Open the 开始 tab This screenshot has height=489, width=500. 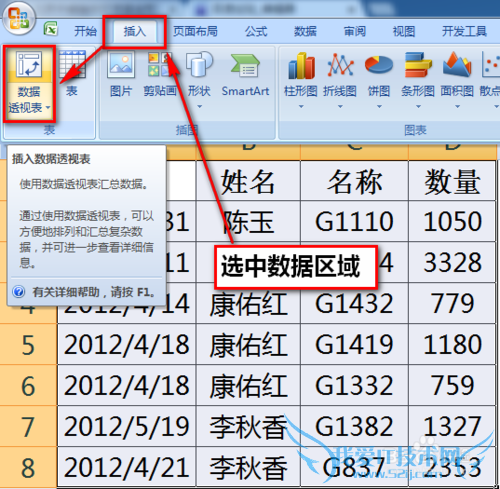pyautogui.click(x=85, y=31)
